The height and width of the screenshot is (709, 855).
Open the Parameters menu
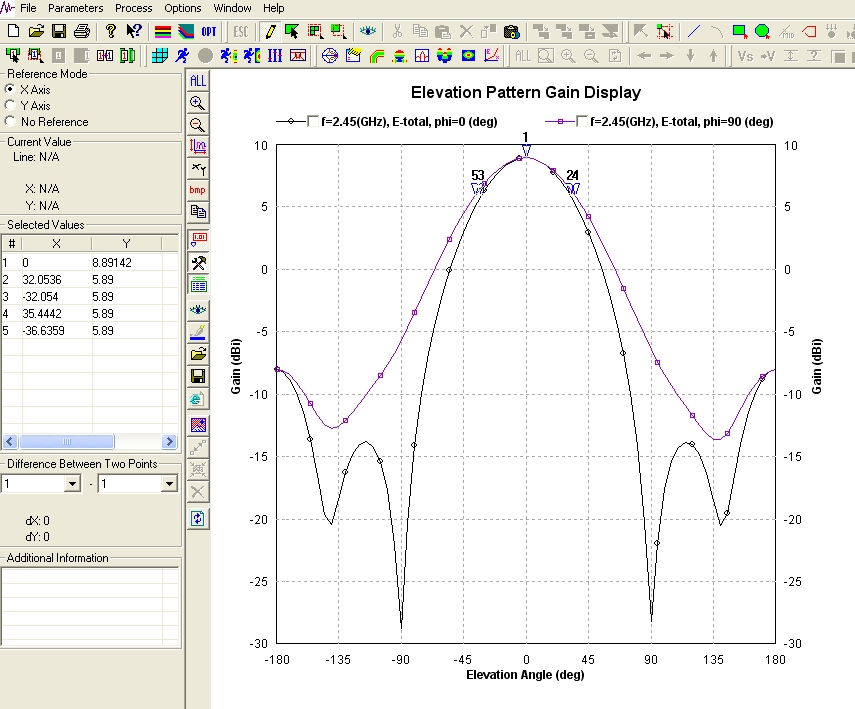(75, 8)
